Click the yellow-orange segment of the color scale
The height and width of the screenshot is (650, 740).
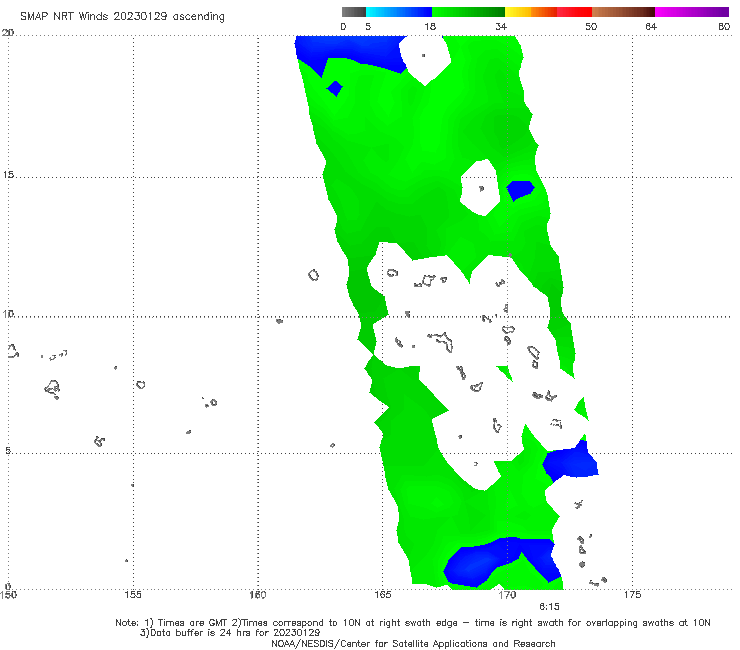coord(531,12)
